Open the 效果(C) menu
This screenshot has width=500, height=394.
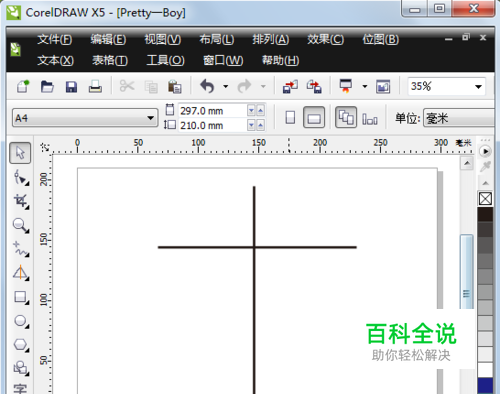(325, 40)
